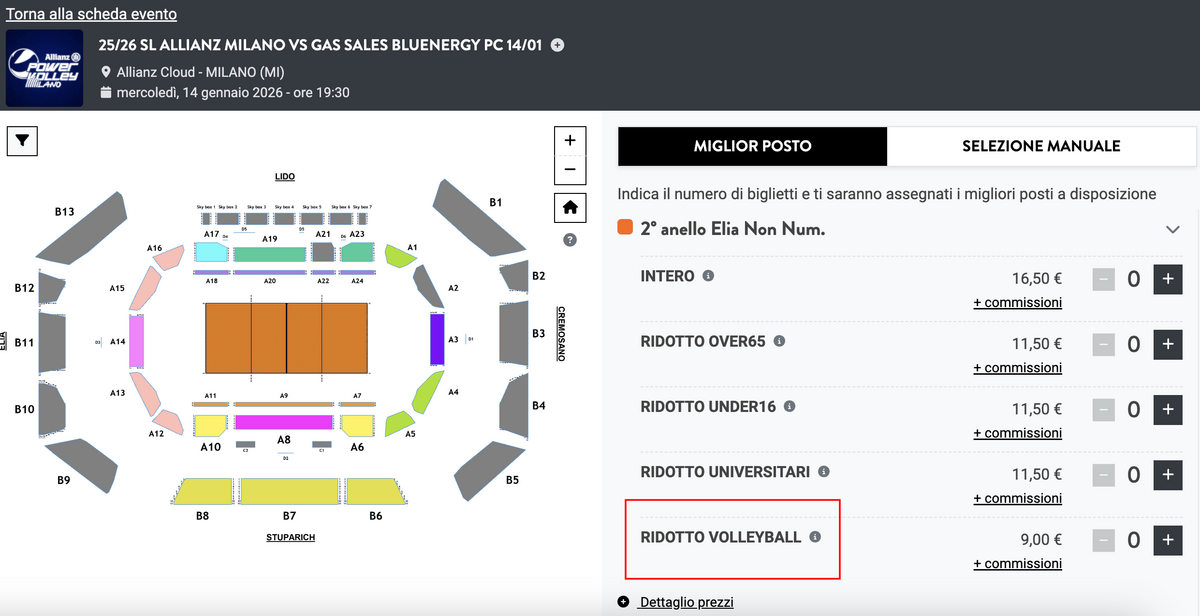Click the orange 2° anello color swatch
Screen dimensions: 1200x616
tap(626, 229)
